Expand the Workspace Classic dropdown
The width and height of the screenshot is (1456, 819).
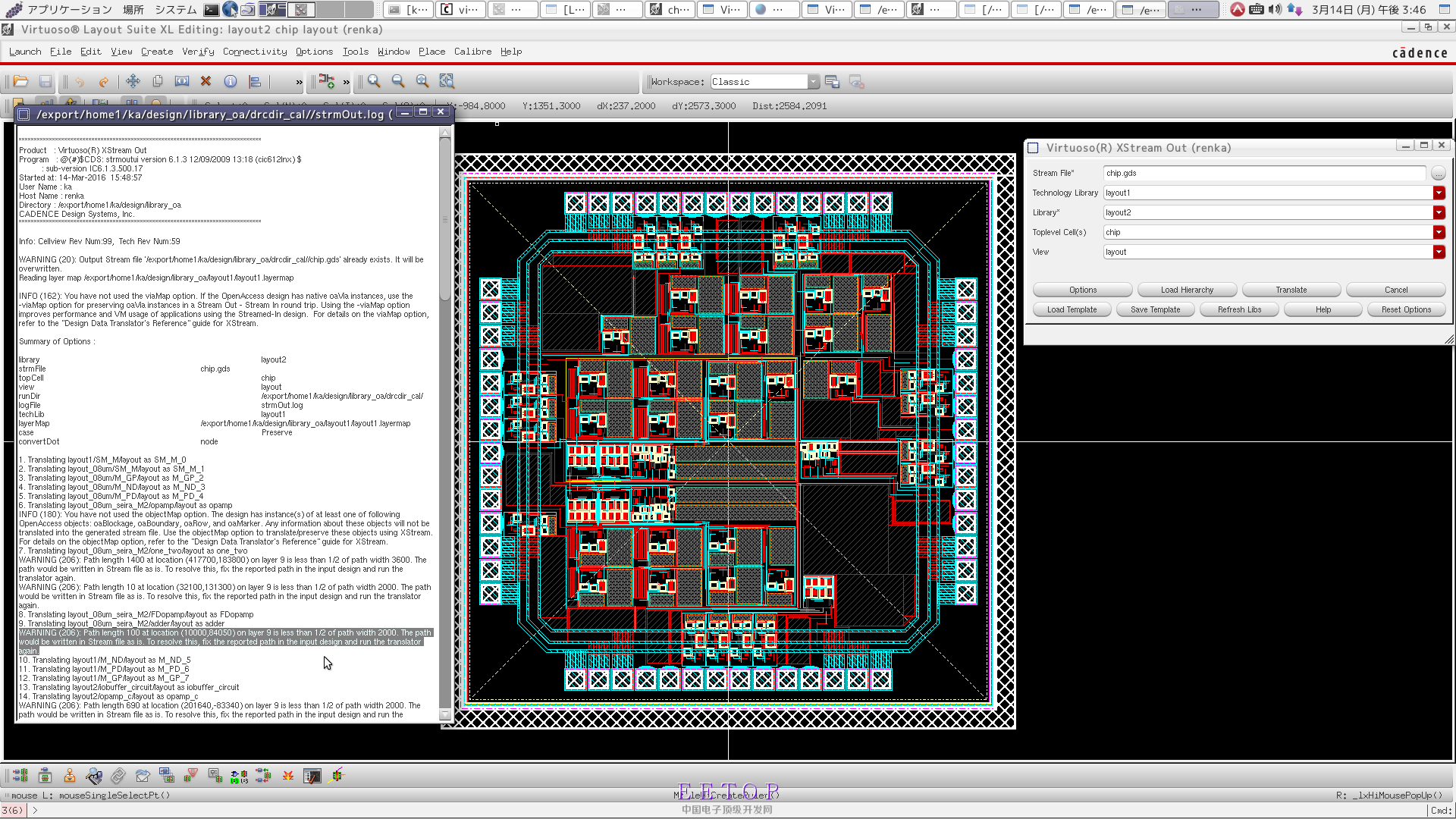pyautogui.click(x=813, y=82)
